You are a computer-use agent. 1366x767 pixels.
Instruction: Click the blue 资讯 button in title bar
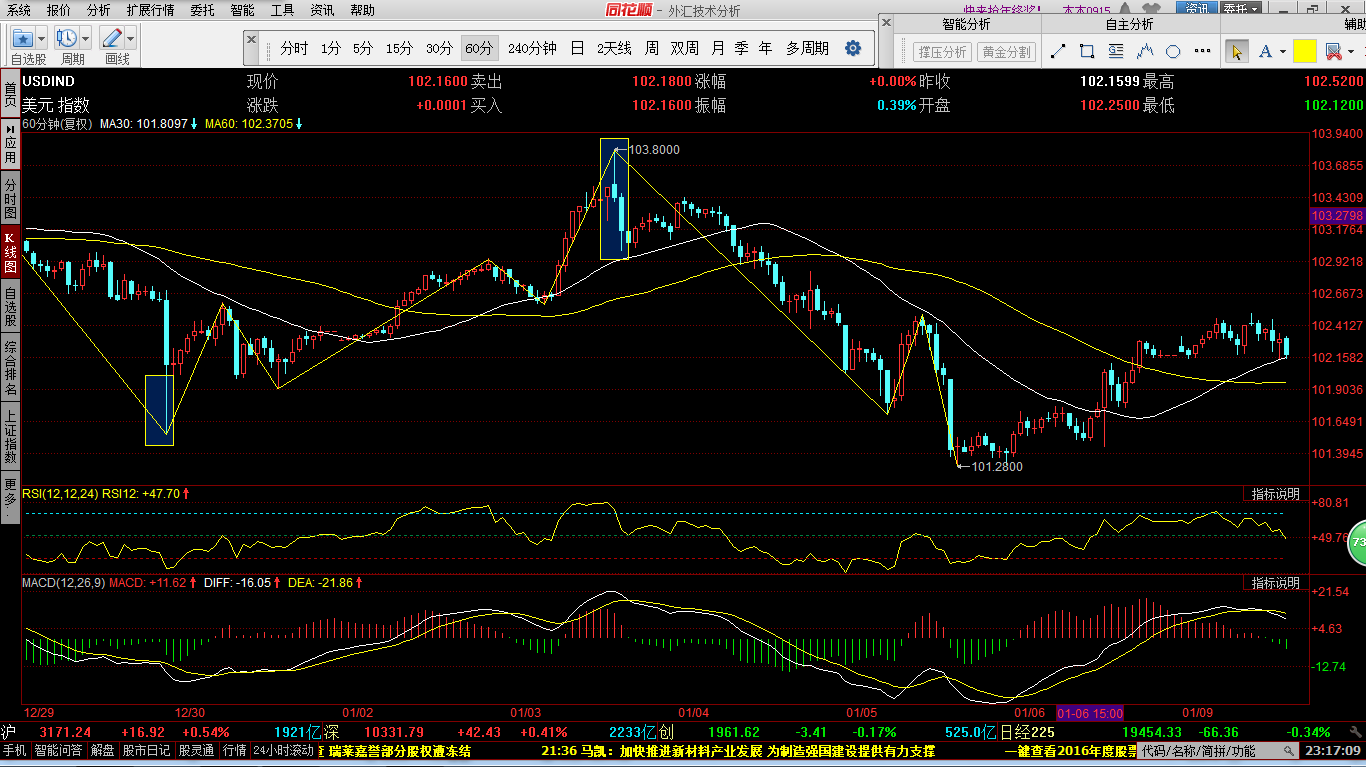coord(1196,9)
